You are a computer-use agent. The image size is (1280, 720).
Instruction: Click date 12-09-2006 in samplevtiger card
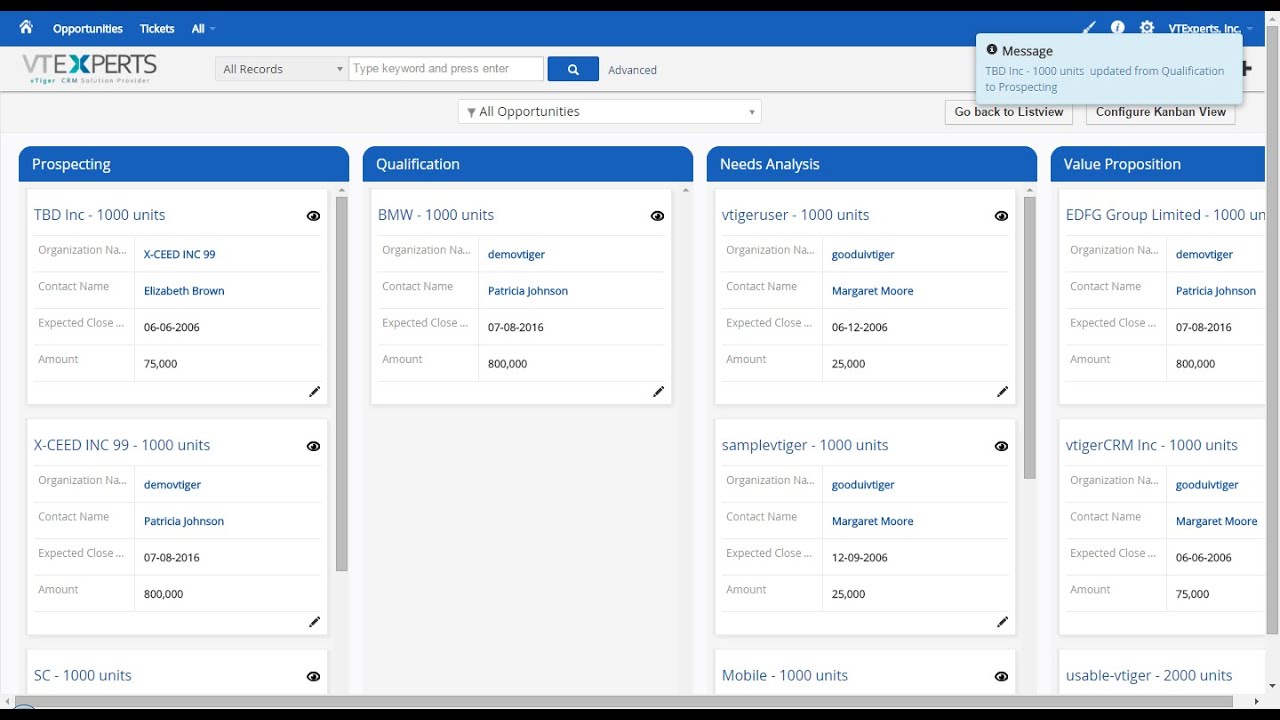tap(860, 557)
